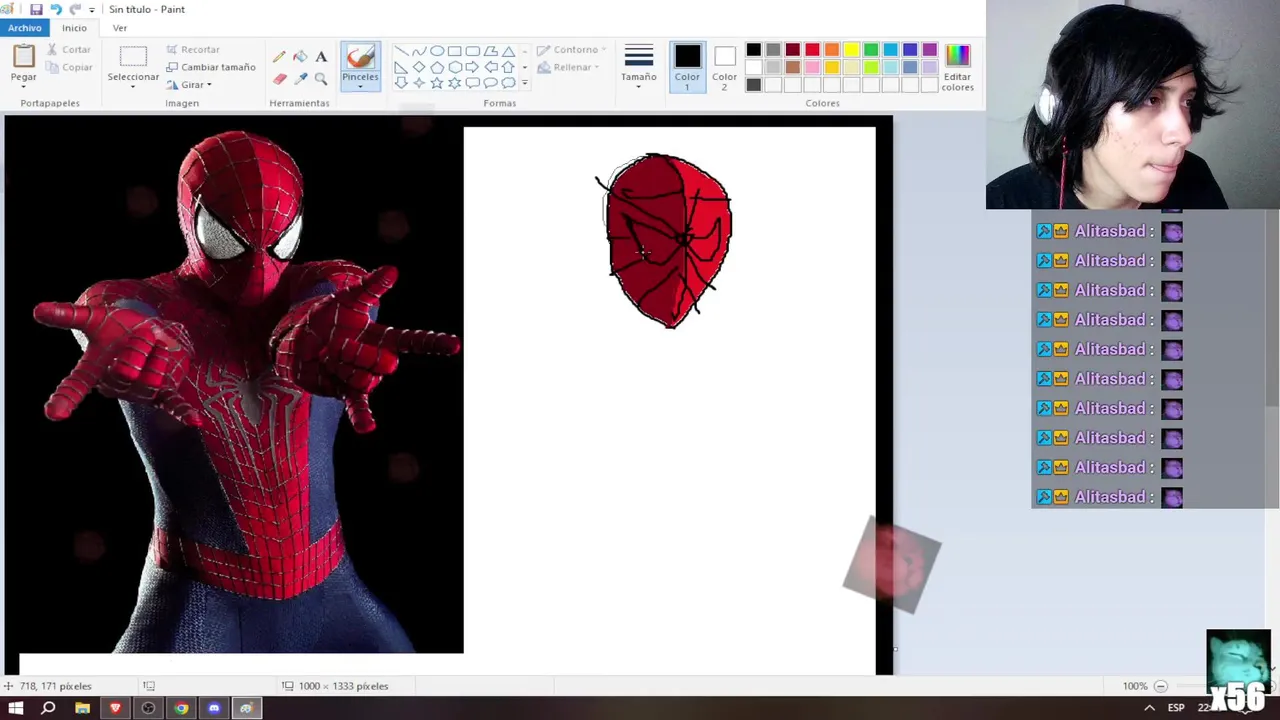
Task: Click Cambiar tamaño (resize) button
Action: pyautogui.click(x=211, y=67)
